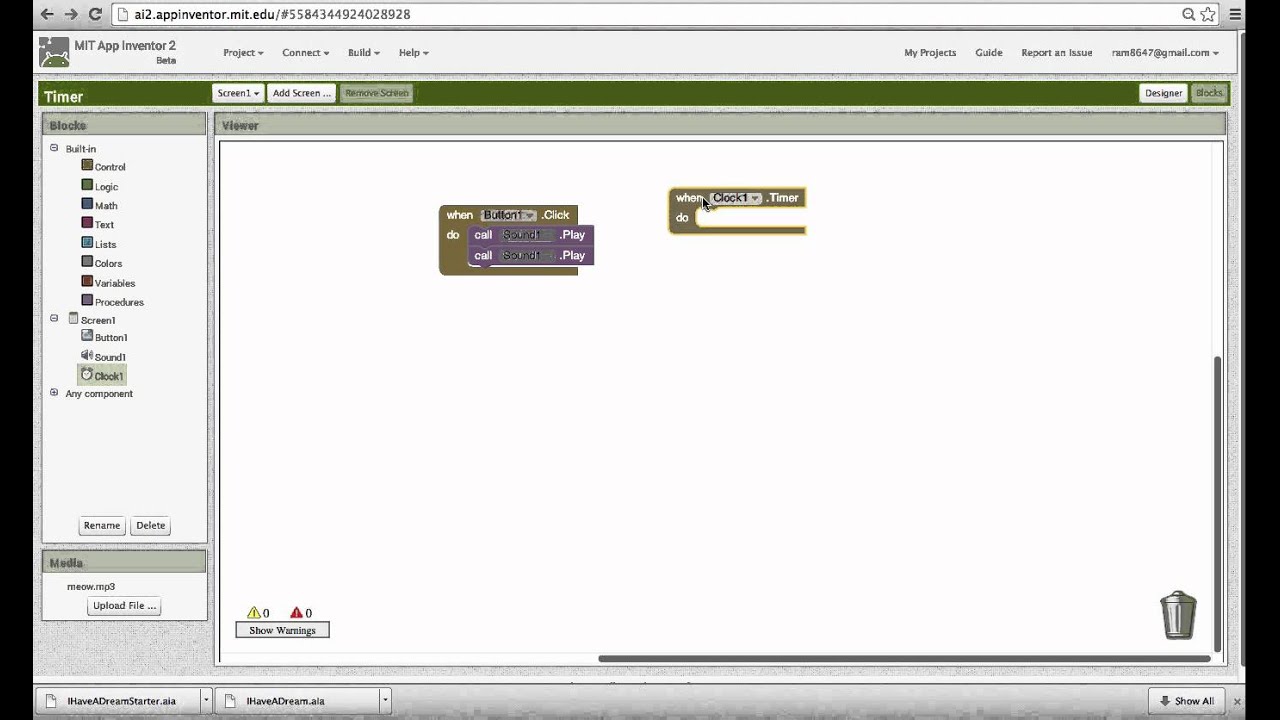Image resolution: width=1280 pixels, height=720 pixels.
Task: Open the Screen1 screen selector dropdown
Action: click(x=238, y=93)
